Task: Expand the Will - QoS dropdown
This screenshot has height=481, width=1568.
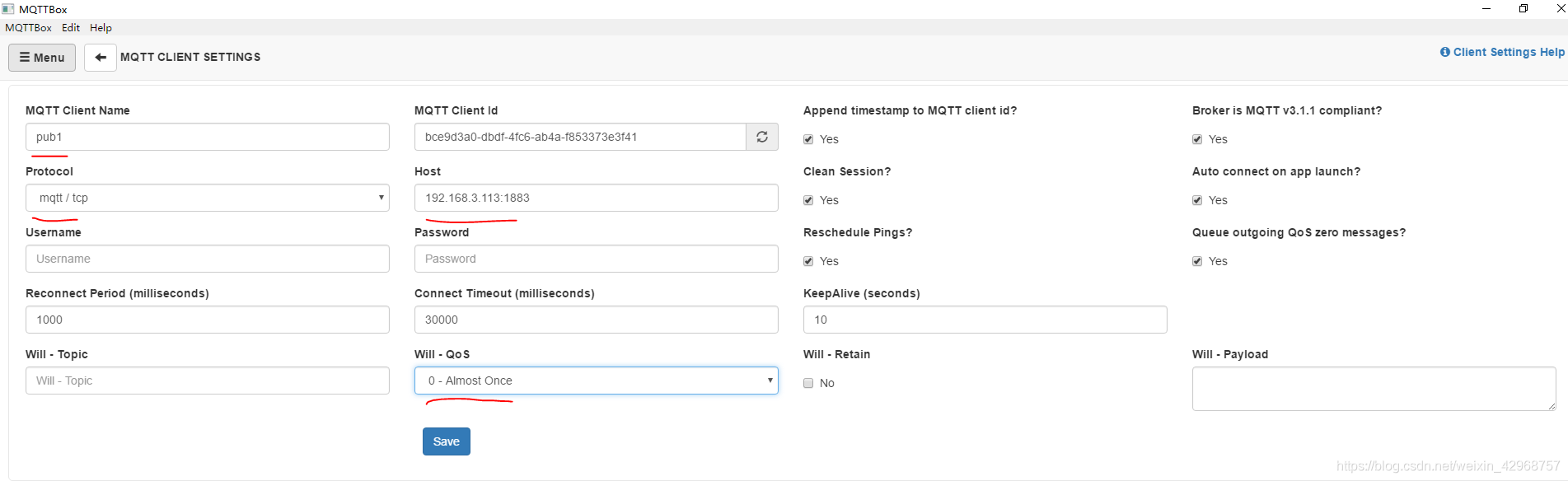Action: coord(597,381)
